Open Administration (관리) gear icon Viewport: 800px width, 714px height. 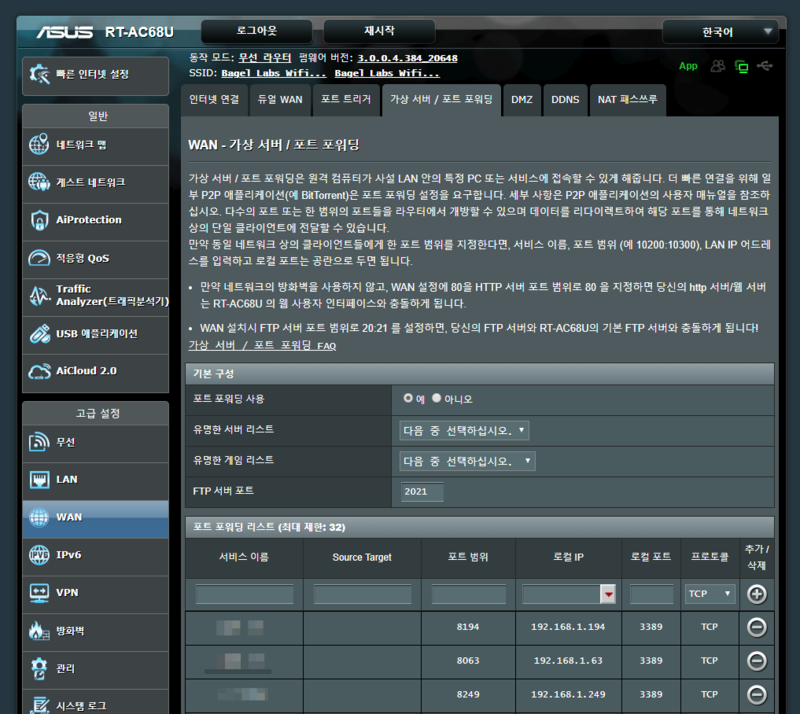pyautogui.click(x=39, y=668)
